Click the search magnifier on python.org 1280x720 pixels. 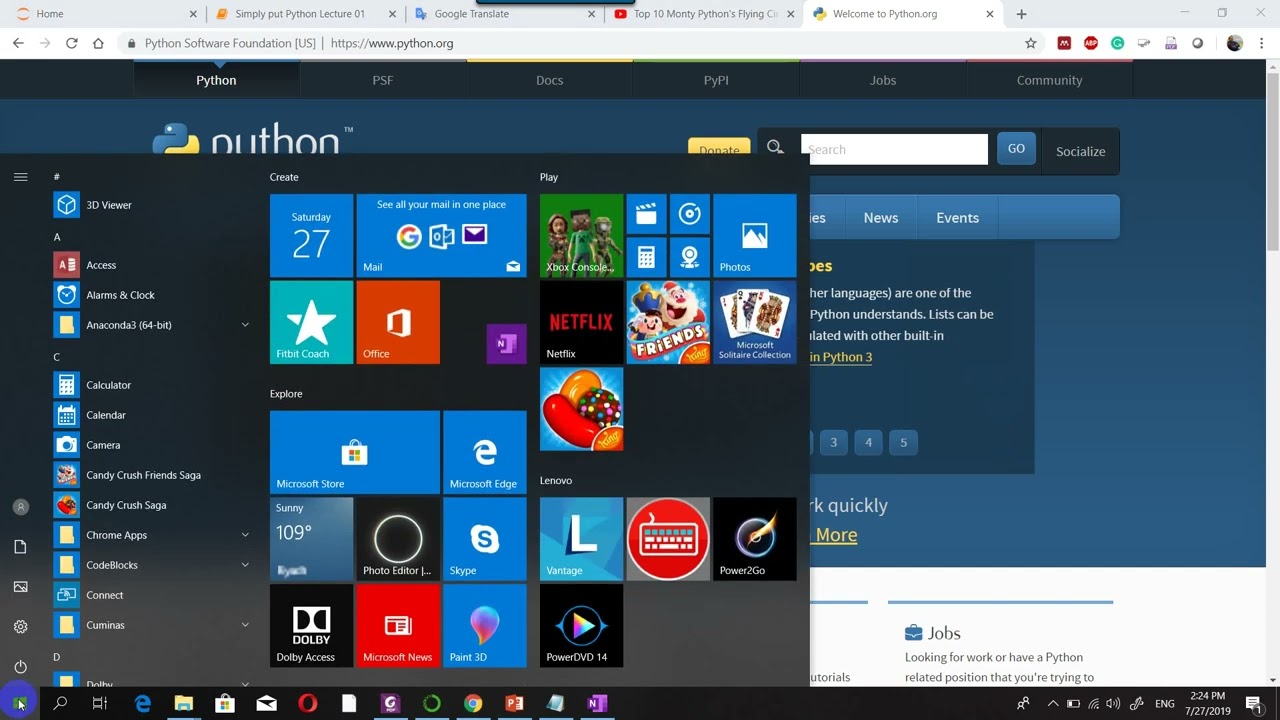pyautogui.click(x=775, y=148)
